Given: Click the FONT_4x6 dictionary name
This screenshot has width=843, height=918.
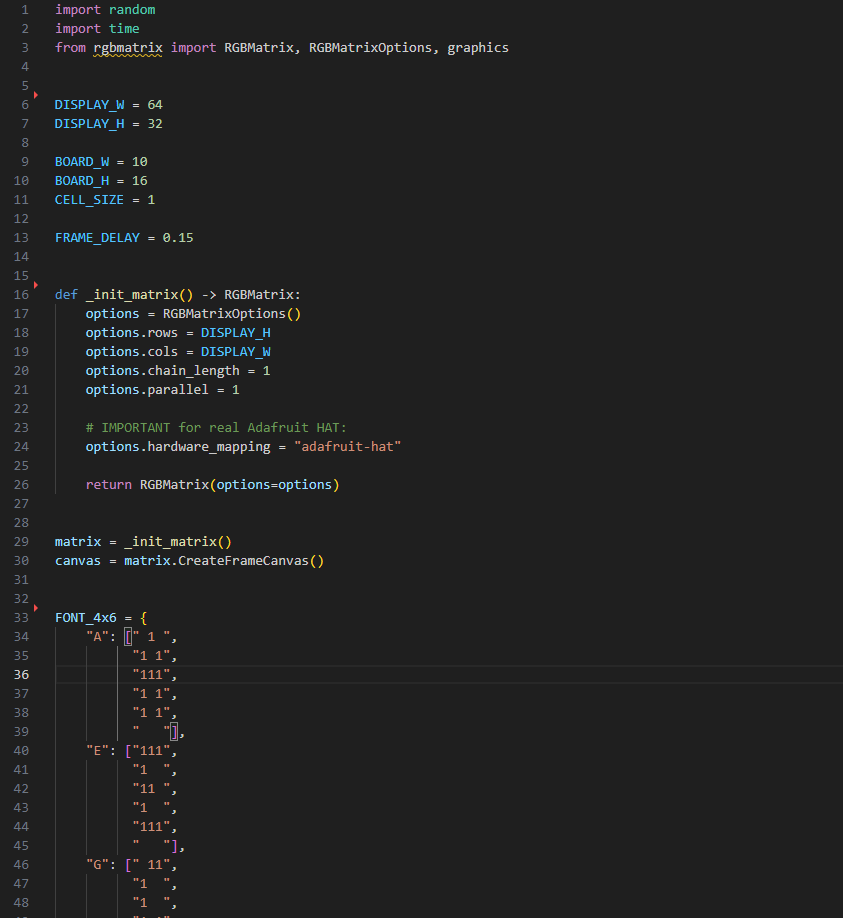Looking at the screenshot, I should 85,618.
